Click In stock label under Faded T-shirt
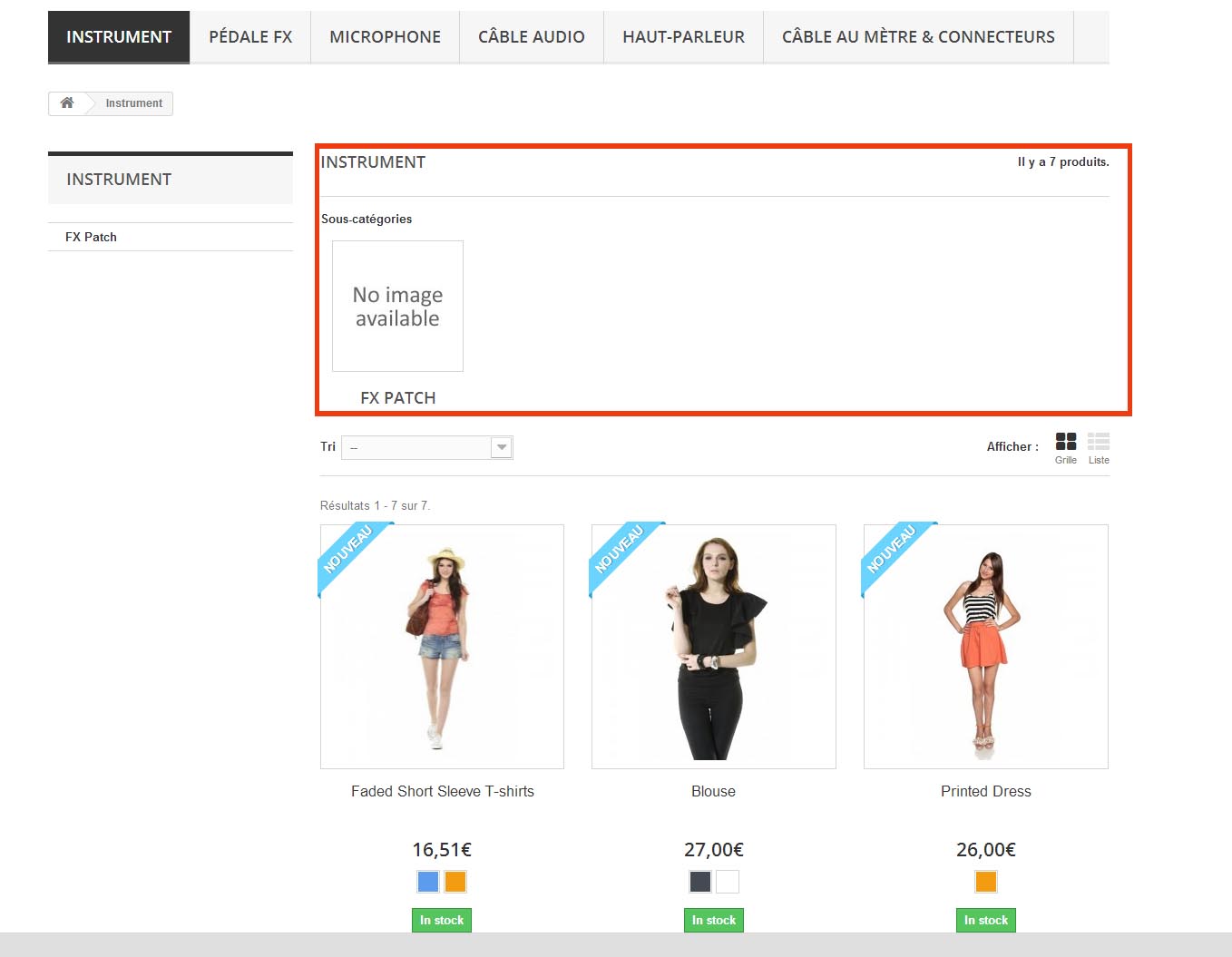This screenshot has width=1232, height=957. pyautogui.click(x=442, y=920)
